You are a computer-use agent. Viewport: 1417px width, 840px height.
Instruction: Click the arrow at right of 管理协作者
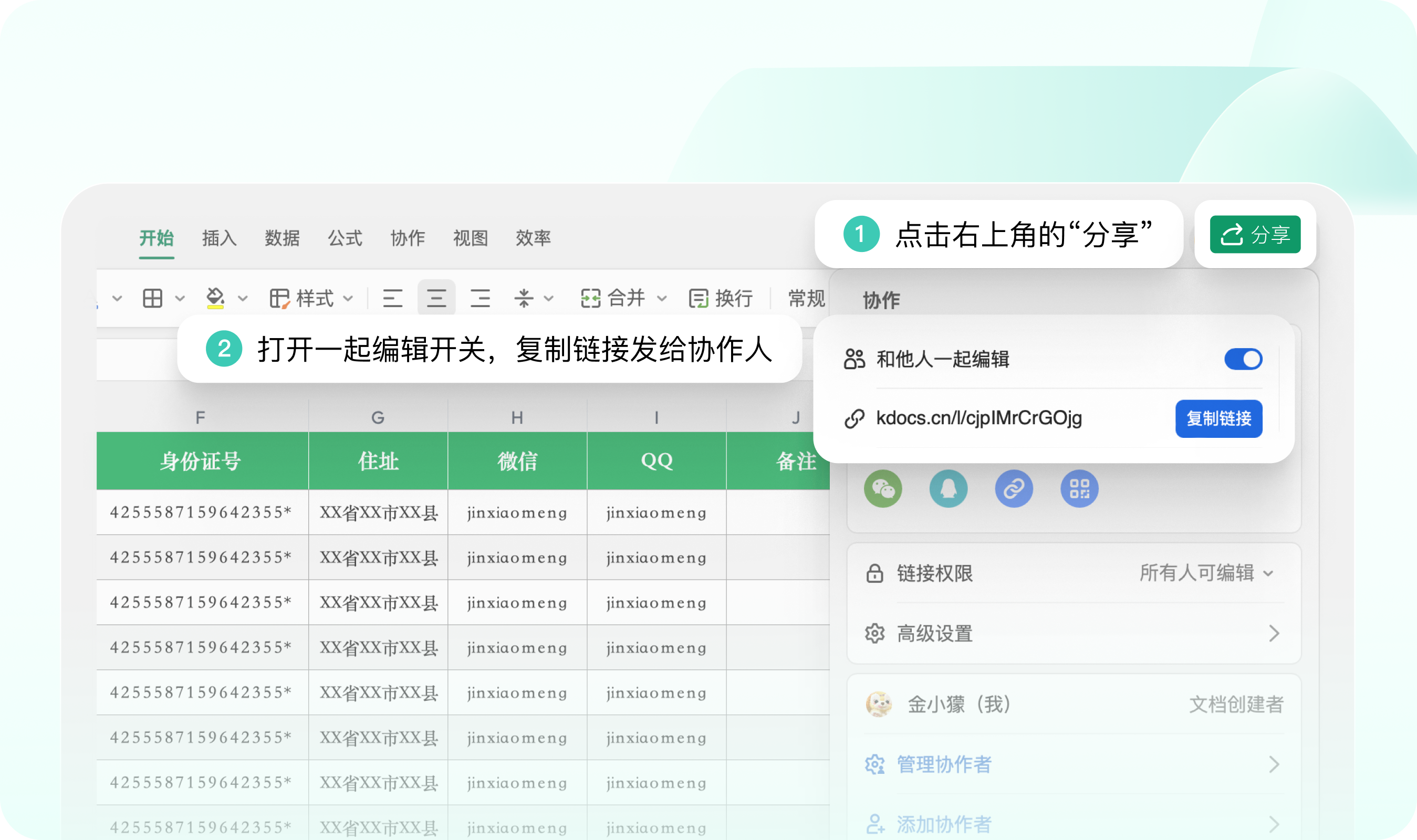1274,764
